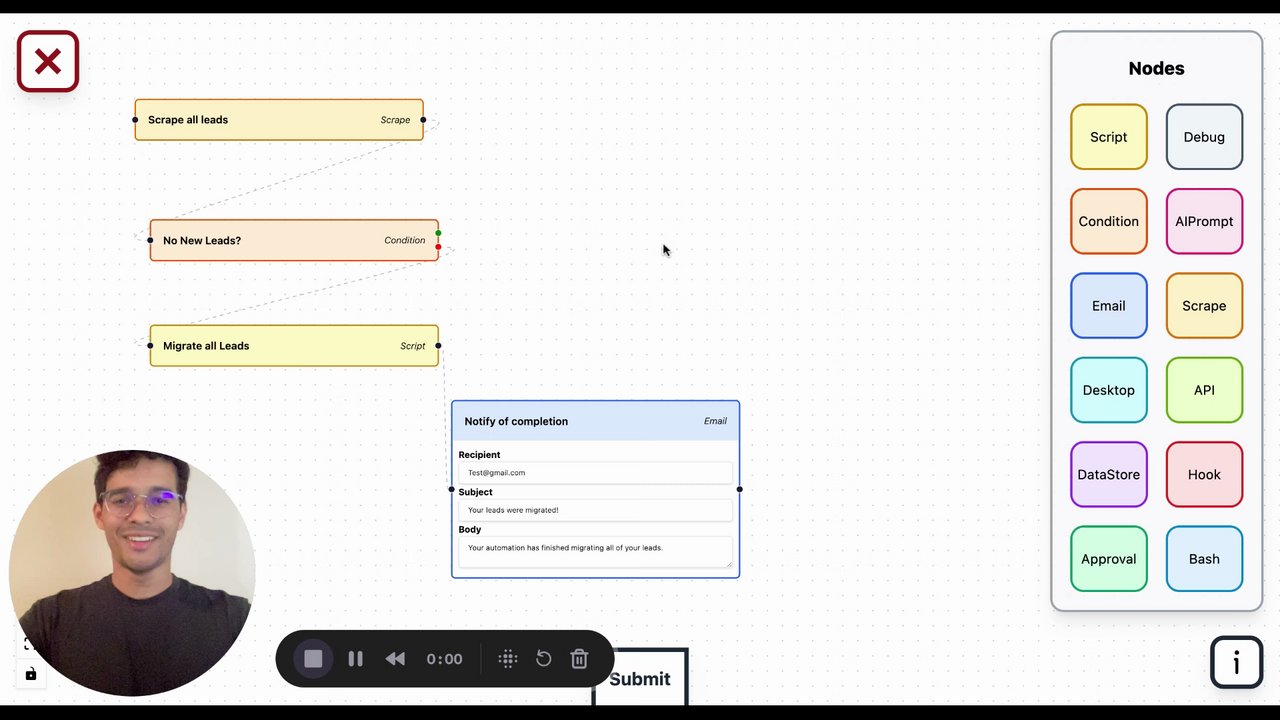The image size is (1280, 720).
Task: Click the input port of Migrate all Leads
Action: coord(150,346)
